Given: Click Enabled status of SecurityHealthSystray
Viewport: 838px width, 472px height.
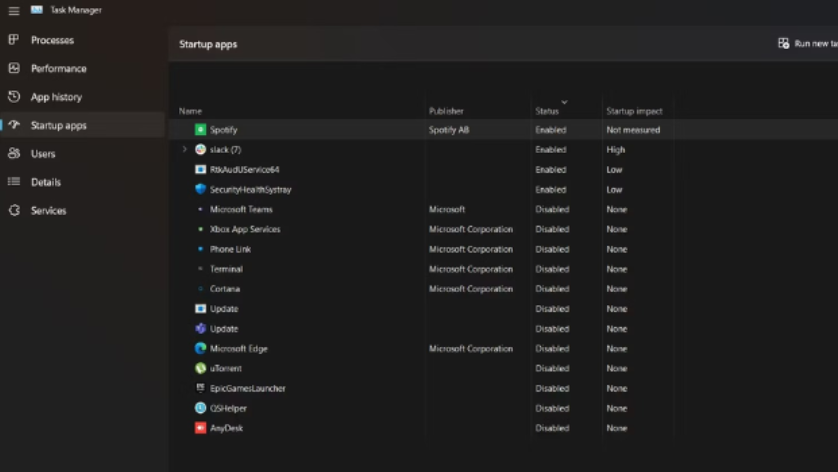Looking at the screenshot, I should point(550,189).
